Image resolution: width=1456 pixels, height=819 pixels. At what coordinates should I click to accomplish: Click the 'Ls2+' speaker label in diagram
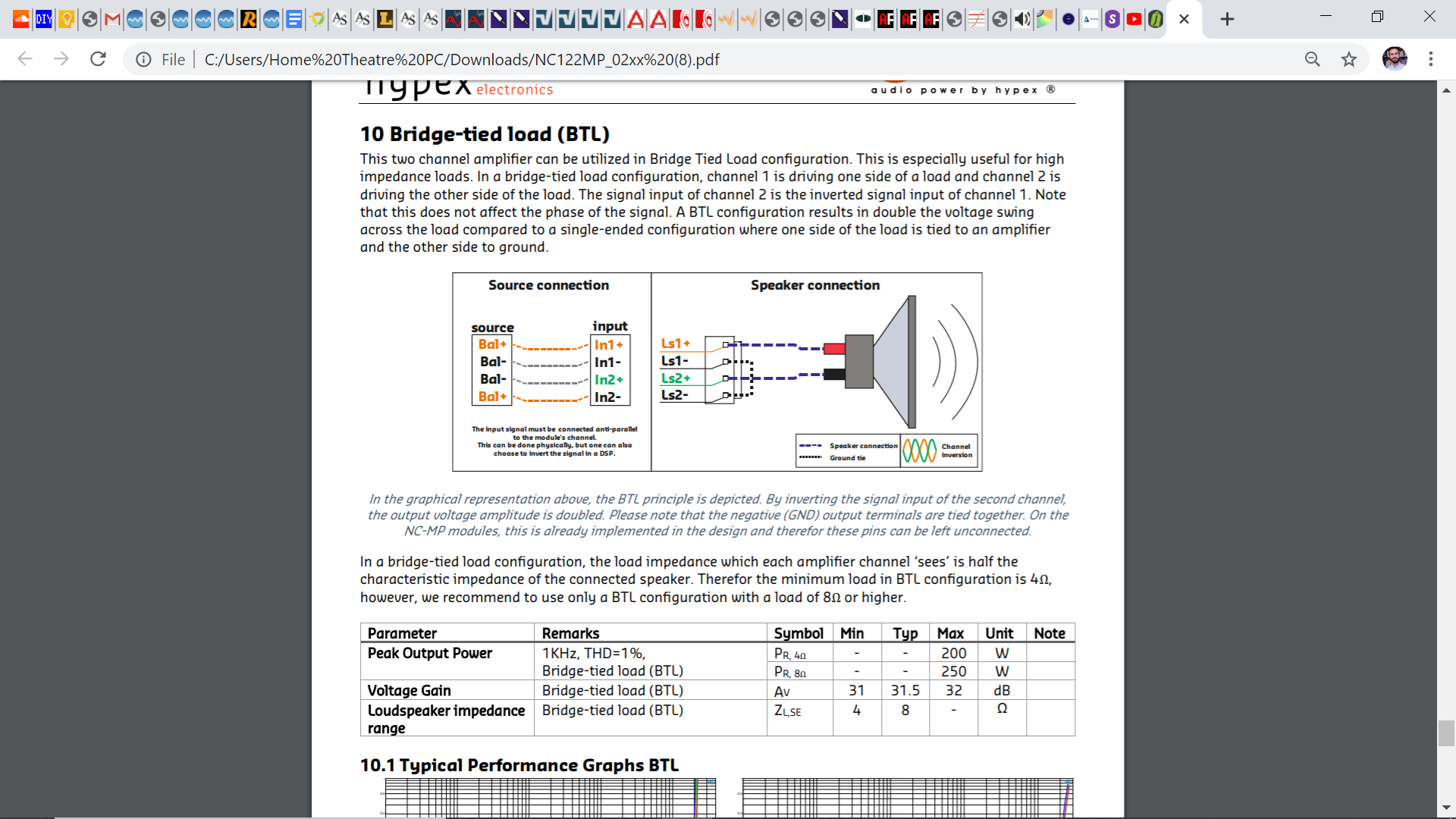[x=675, y=378]
